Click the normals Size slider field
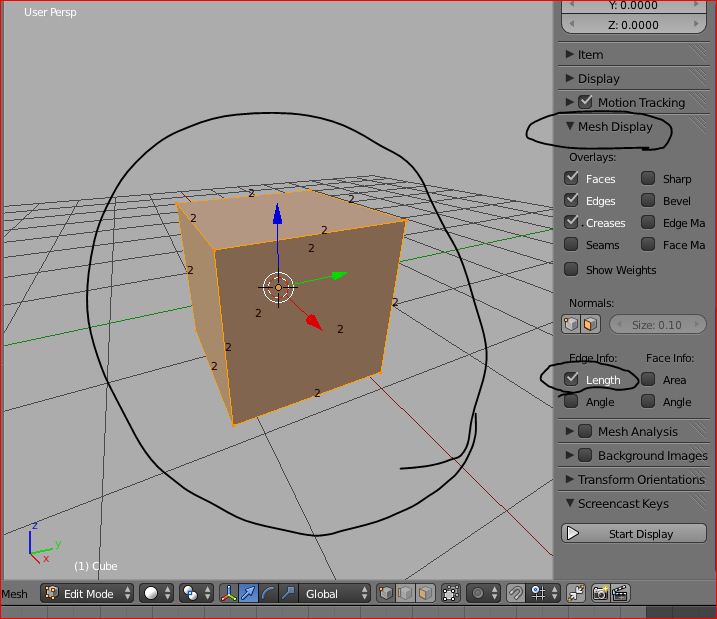 click(x=657, y=324)
